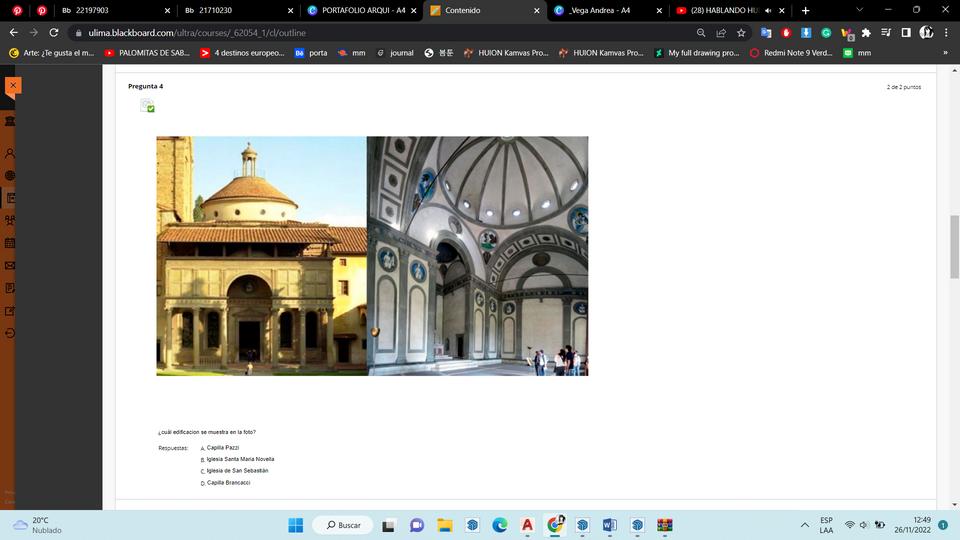Click the Pregunta 4 heading

(146, 86)
